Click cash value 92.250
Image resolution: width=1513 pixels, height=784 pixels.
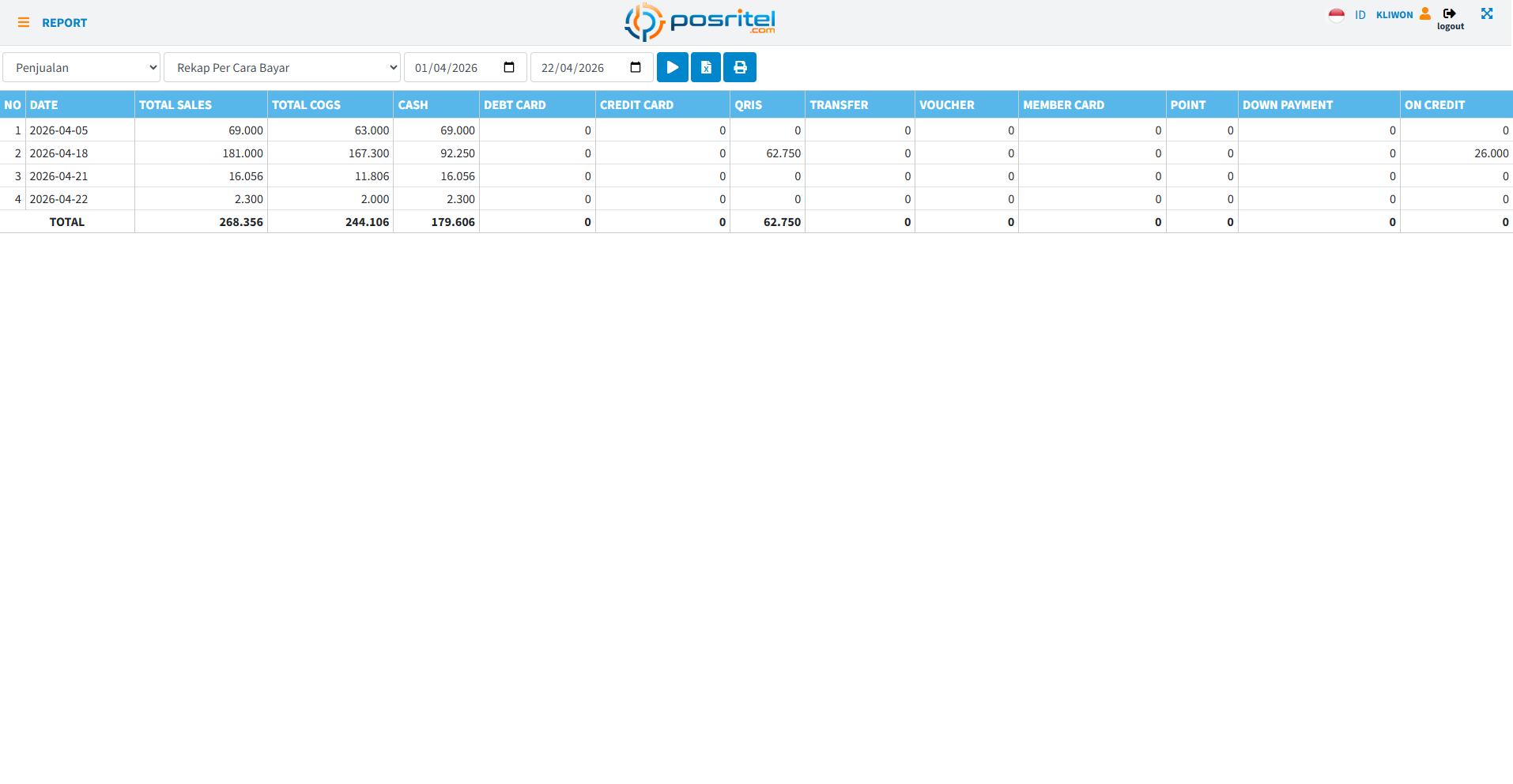tap(458, 153)
